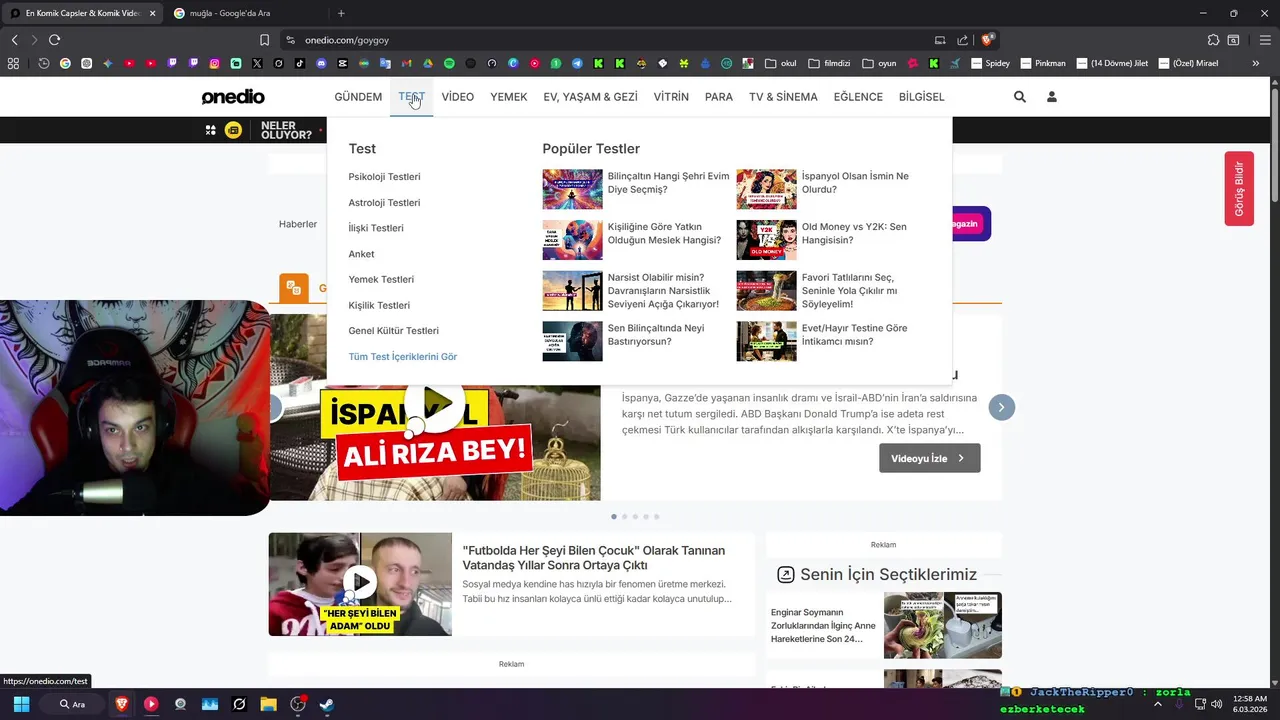Screen dimensions: 1280x720
Task: Click the Videoyu İzle button
Action: (929, 458)
